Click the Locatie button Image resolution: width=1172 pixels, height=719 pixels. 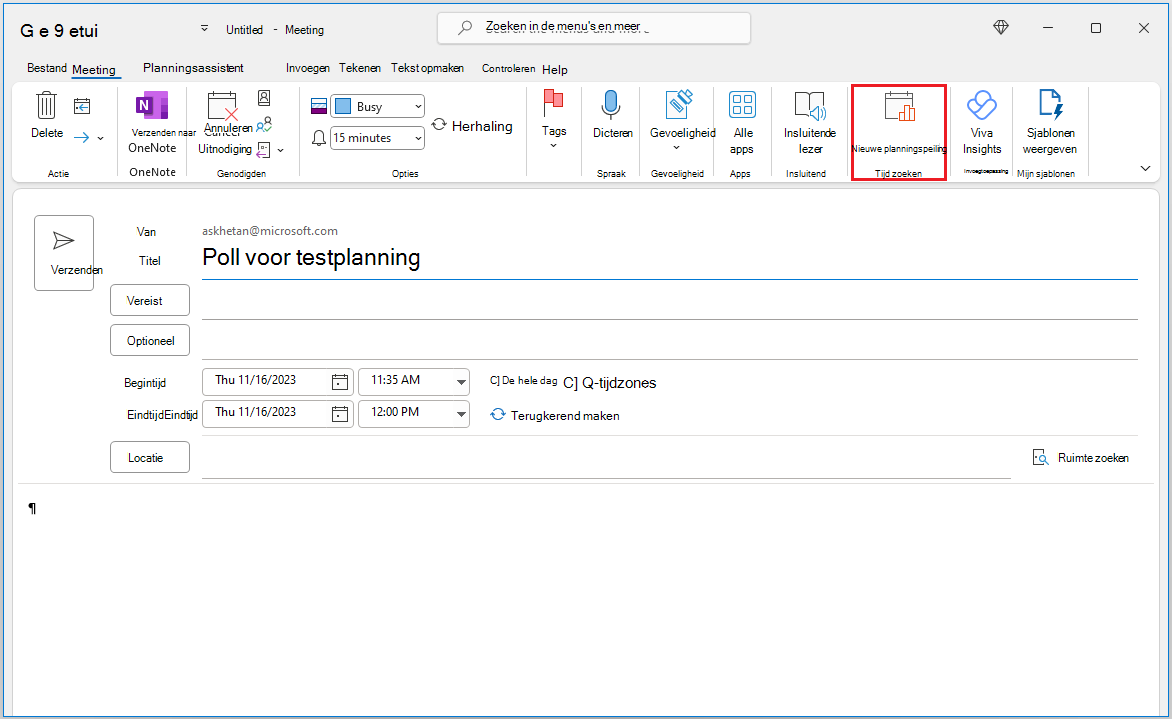tap(149, 457)
